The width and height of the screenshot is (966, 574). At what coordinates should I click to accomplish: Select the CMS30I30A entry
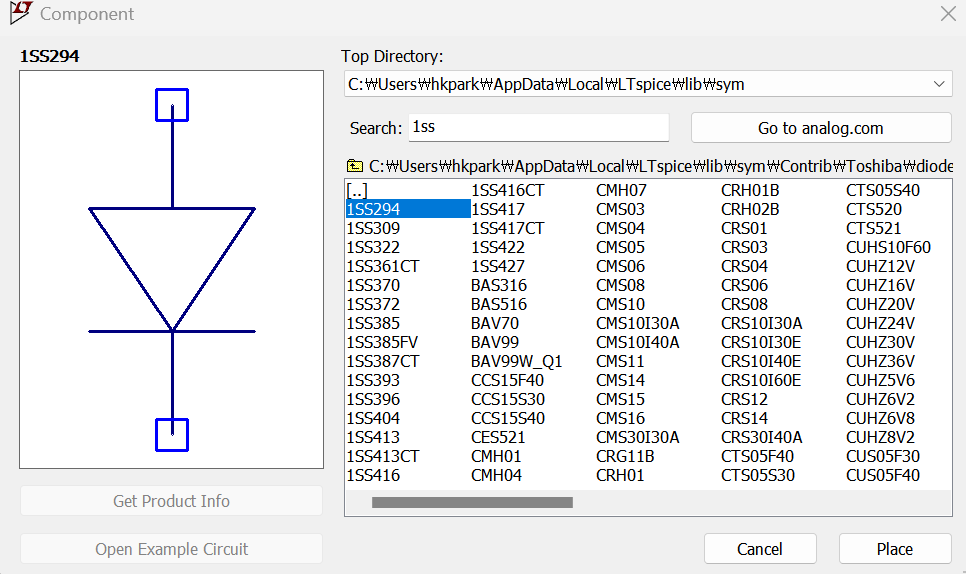click(x=638, y=437)
